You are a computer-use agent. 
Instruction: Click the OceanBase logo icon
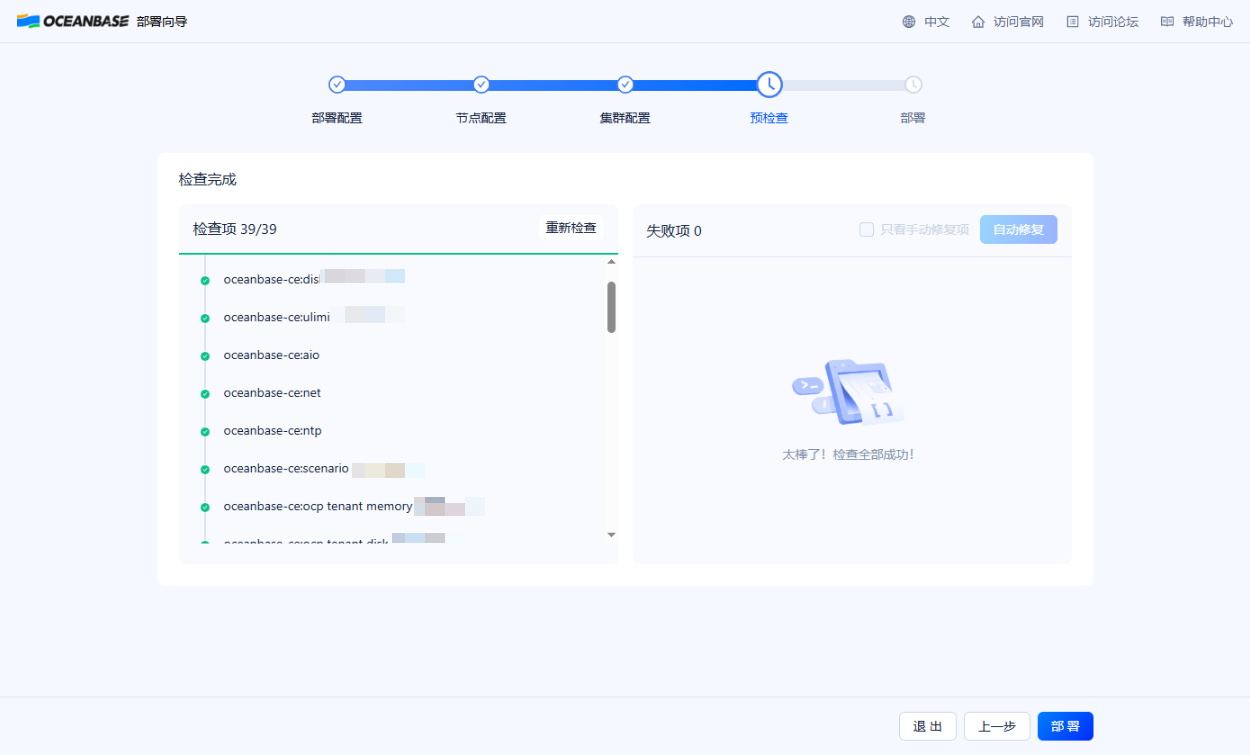click(30, 19)
